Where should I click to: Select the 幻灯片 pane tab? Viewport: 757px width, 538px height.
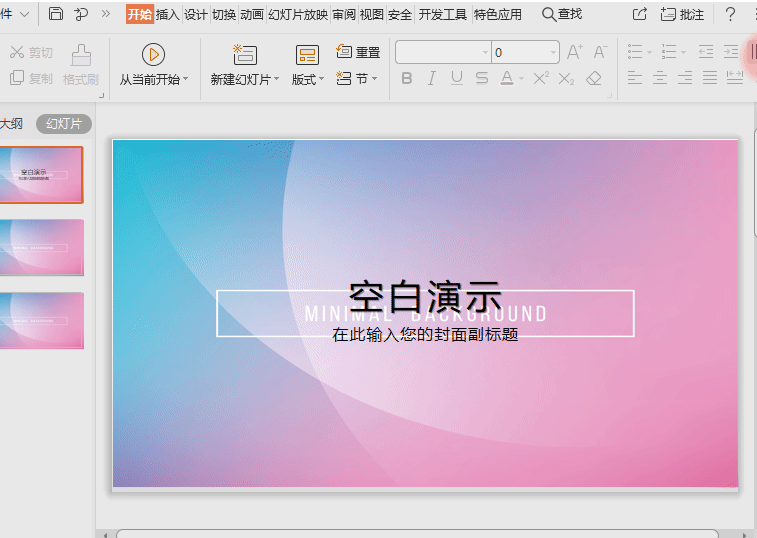[x=64, y=124]
